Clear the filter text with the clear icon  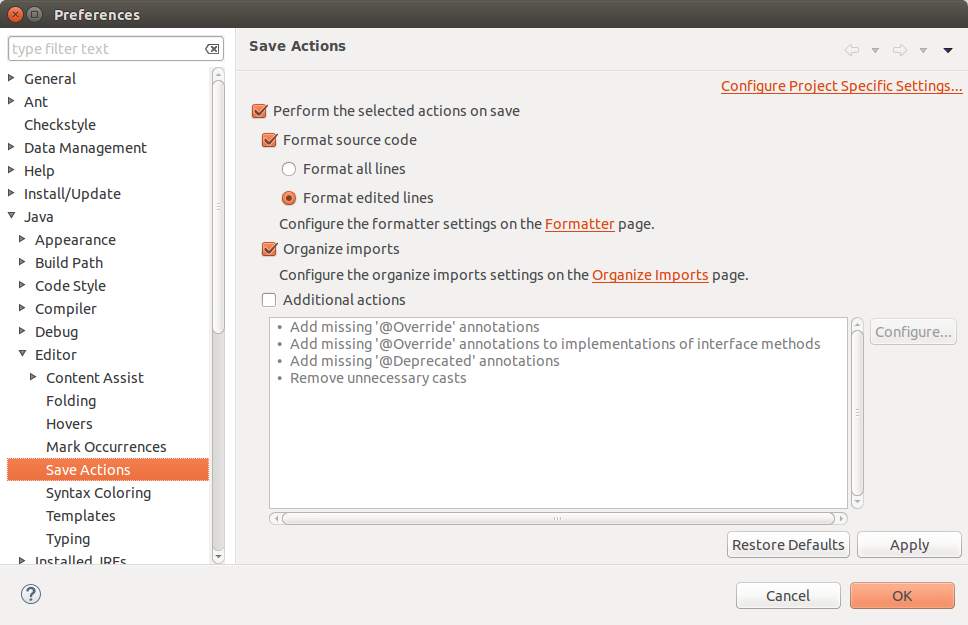click(x=213, y=49)
